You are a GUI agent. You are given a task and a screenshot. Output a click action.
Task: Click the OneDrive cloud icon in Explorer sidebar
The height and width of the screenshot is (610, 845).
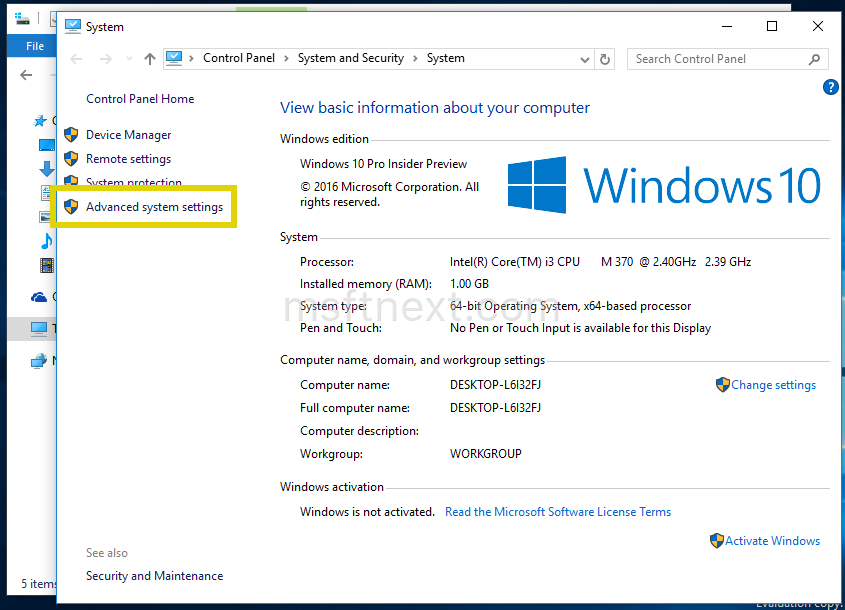[40, 296]
